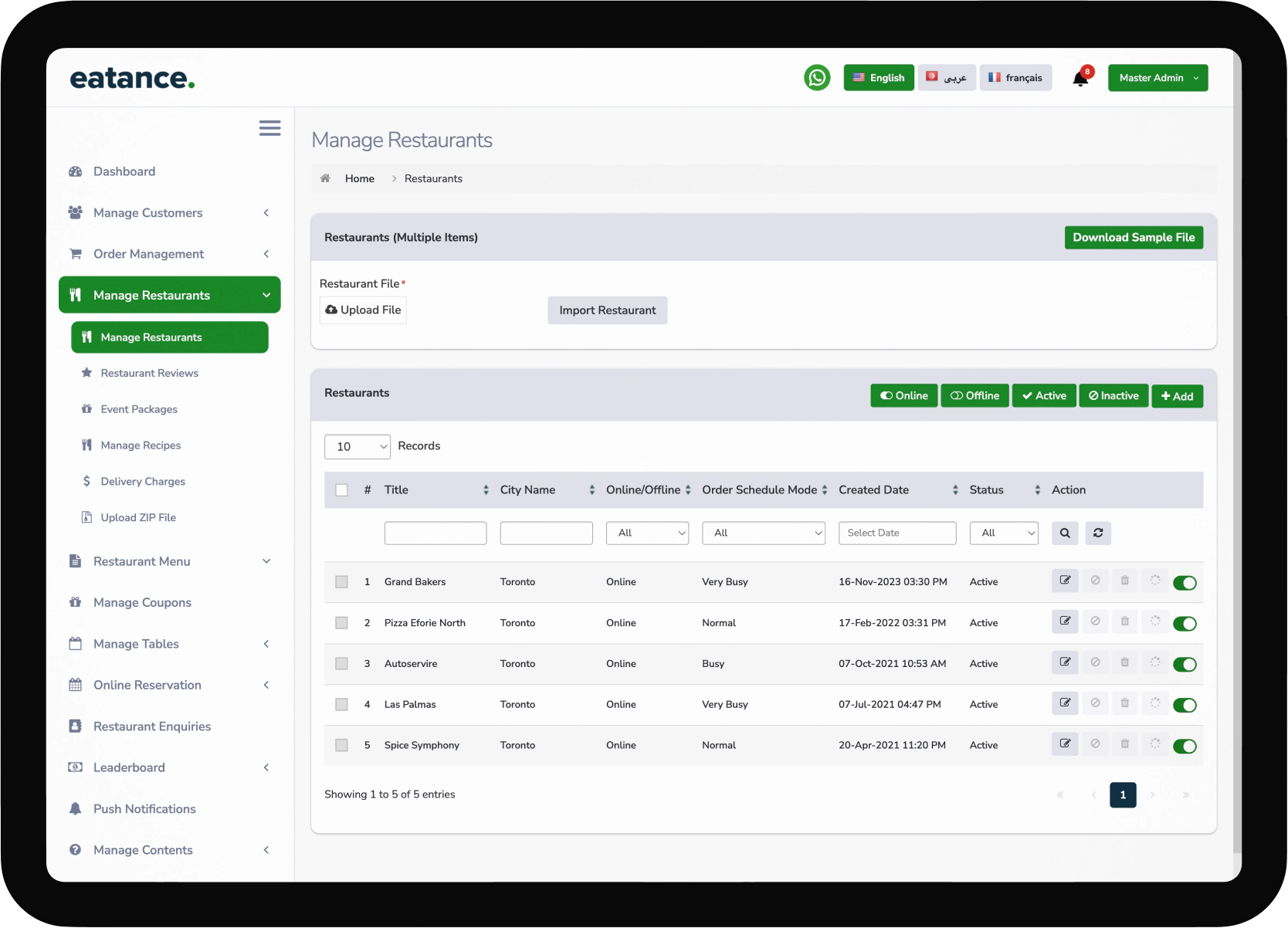Screen dimensions: 1288x928
Task: Open WhatsApp chat icon in header
Action: (817, 78)
